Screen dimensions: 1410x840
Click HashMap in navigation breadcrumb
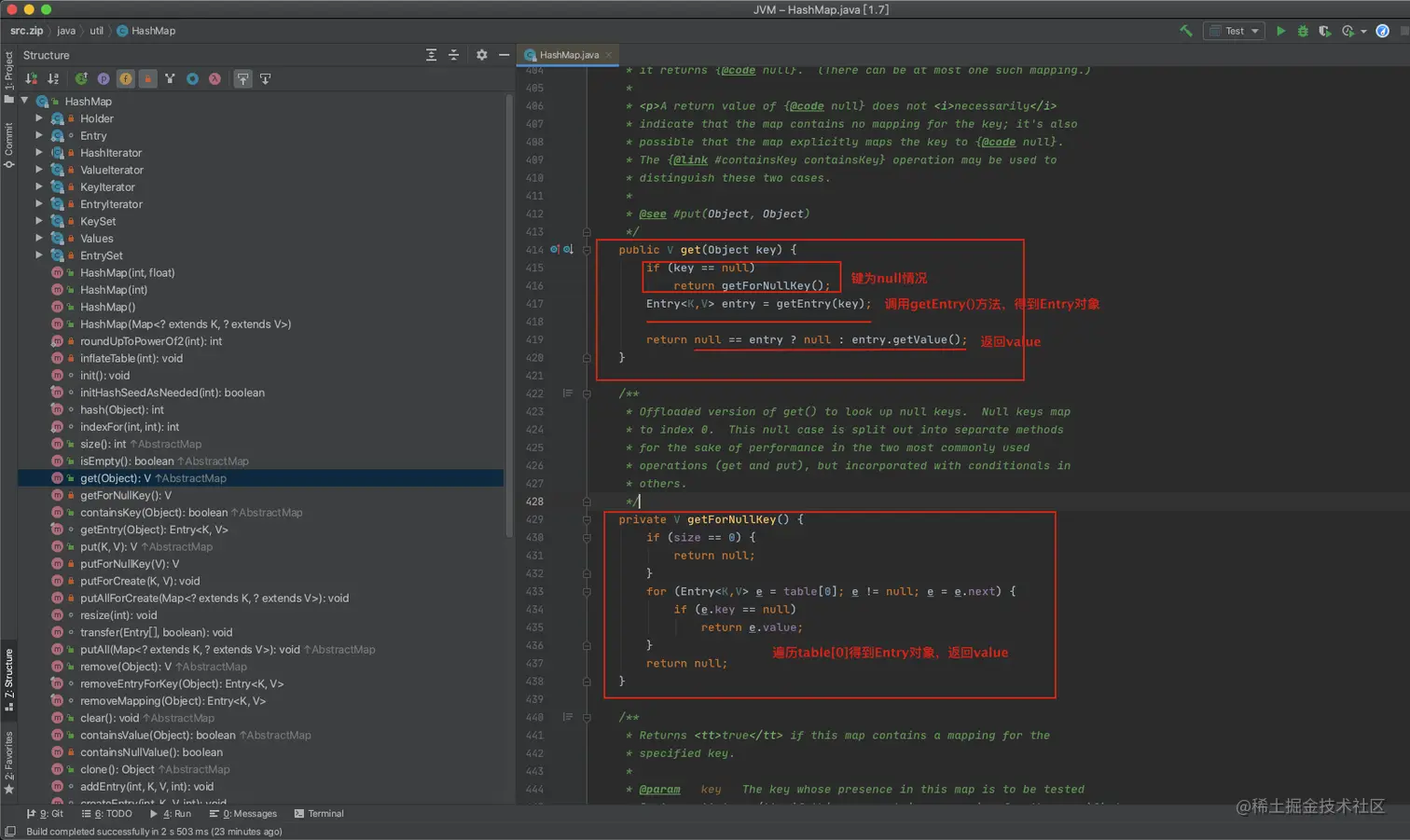point(146,31)
